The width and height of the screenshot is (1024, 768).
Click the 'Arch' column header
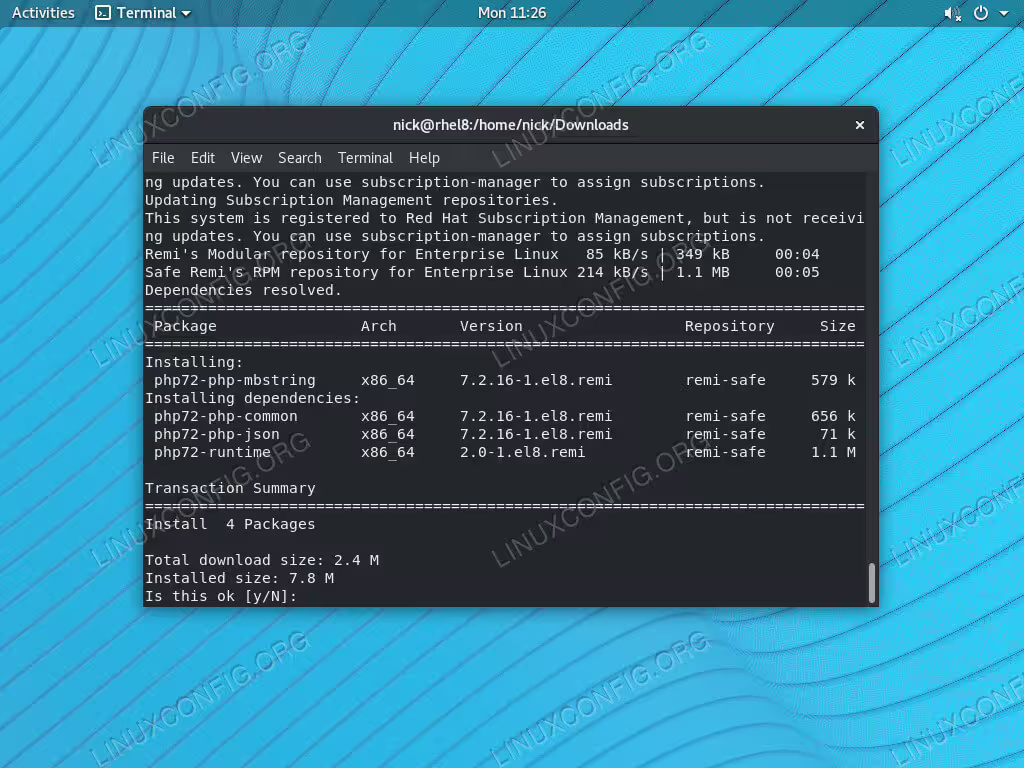coord(379,326)
